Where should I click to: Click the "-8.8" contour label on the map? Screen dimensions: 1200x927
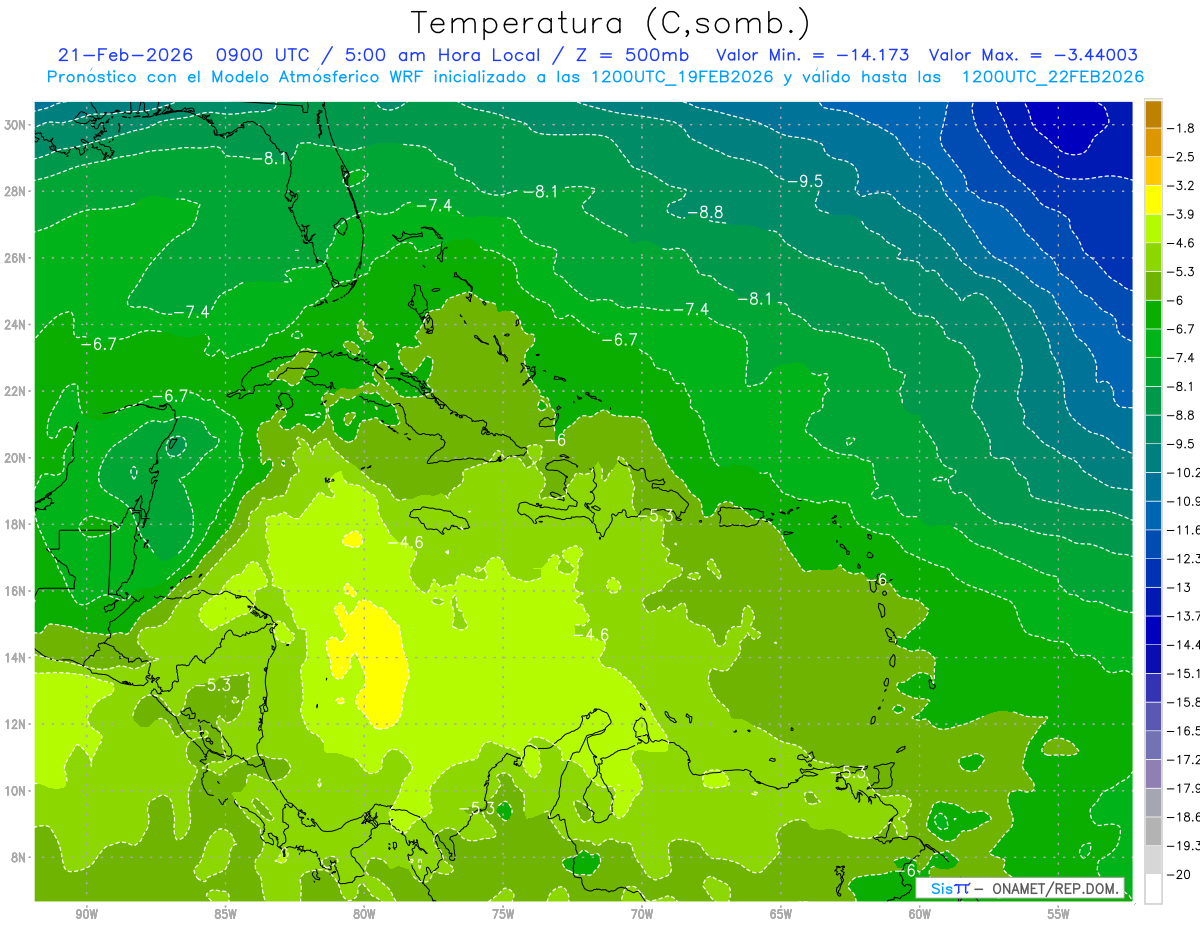pyautogui.click(x=705, y=212)
